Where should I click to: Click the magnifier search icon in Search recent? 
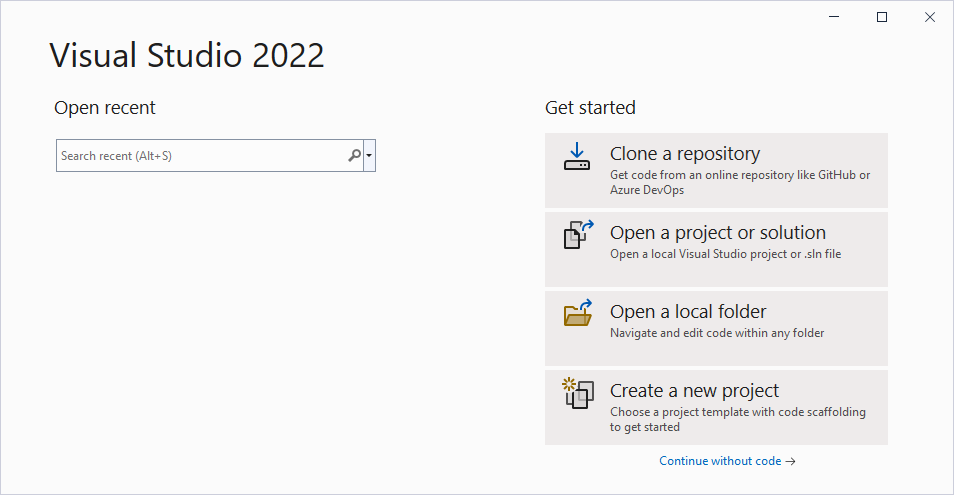pyautogui.click(x=354, y=156)
